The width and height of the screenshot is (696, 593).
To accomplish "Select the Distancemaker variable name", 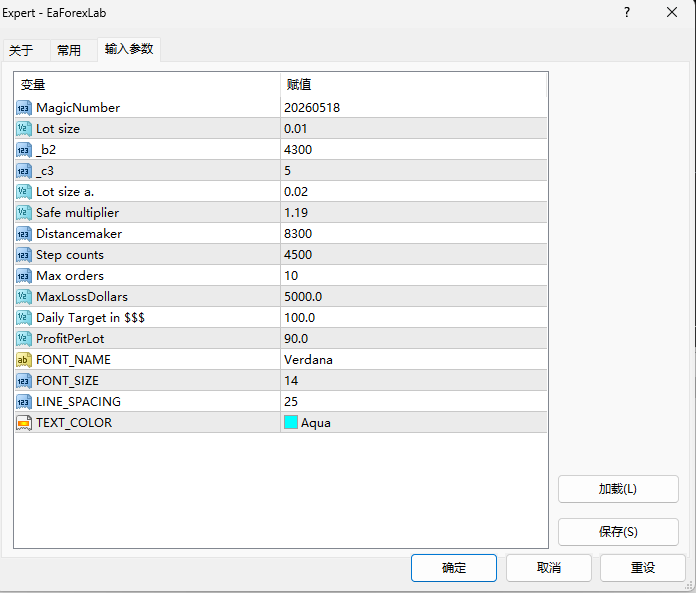I will click(x=79, y=234).
